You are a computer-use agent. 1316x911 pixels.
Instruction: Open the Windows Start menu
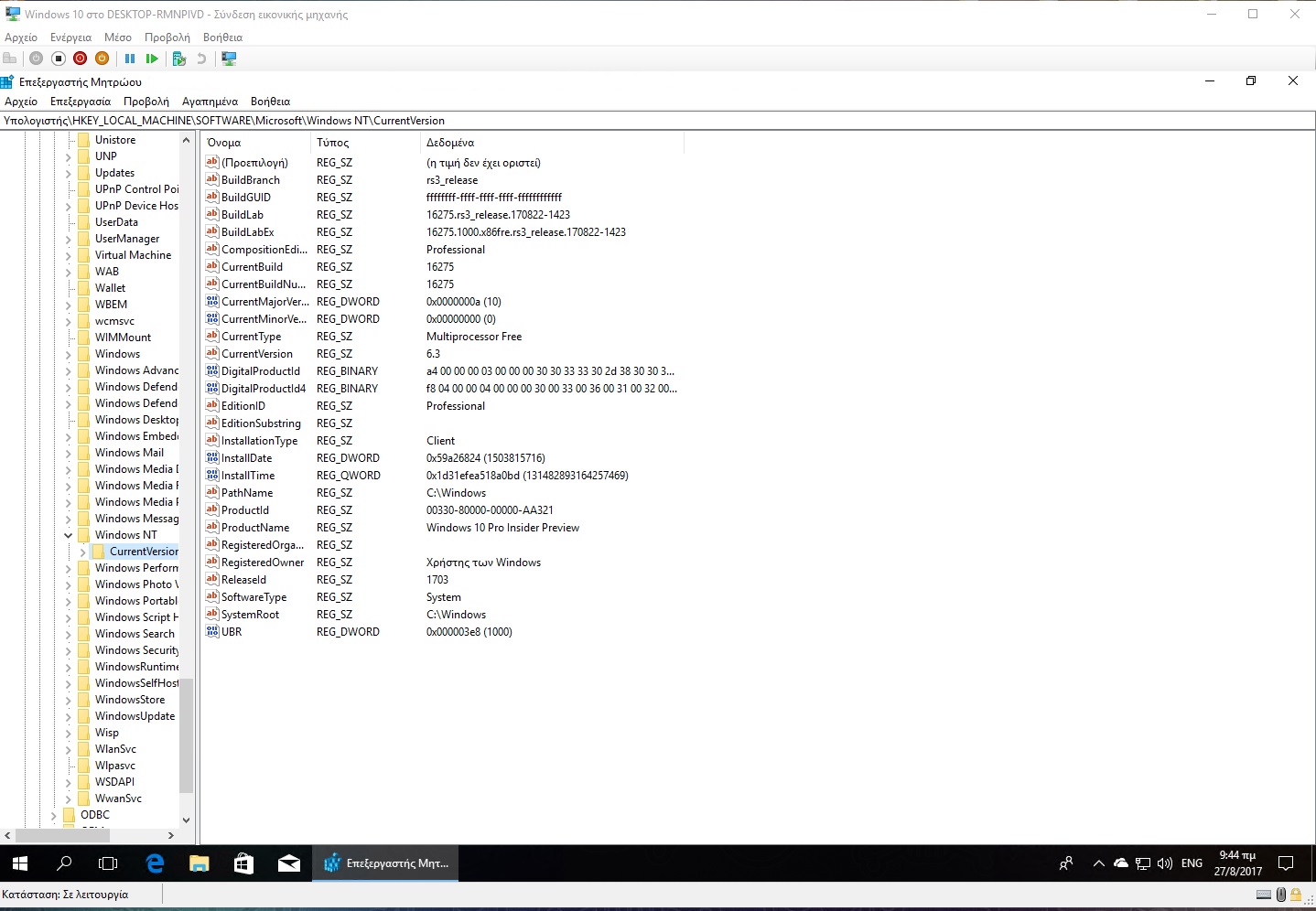pyautogui.click(x=20, y=863)
